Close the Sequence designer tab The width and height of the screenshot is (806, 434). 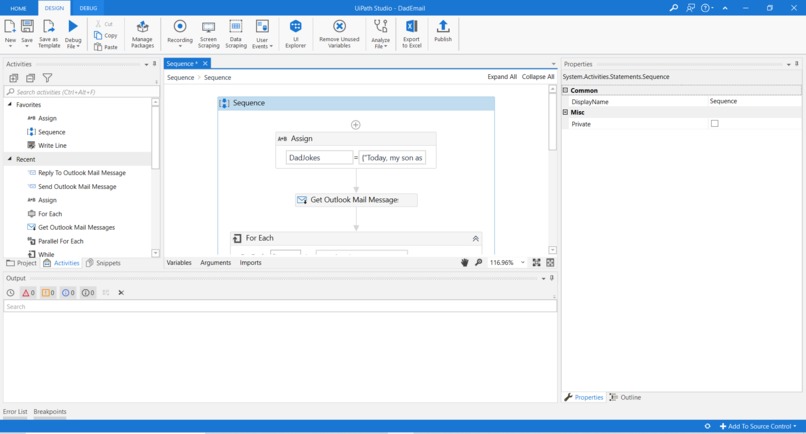[205, 63]
